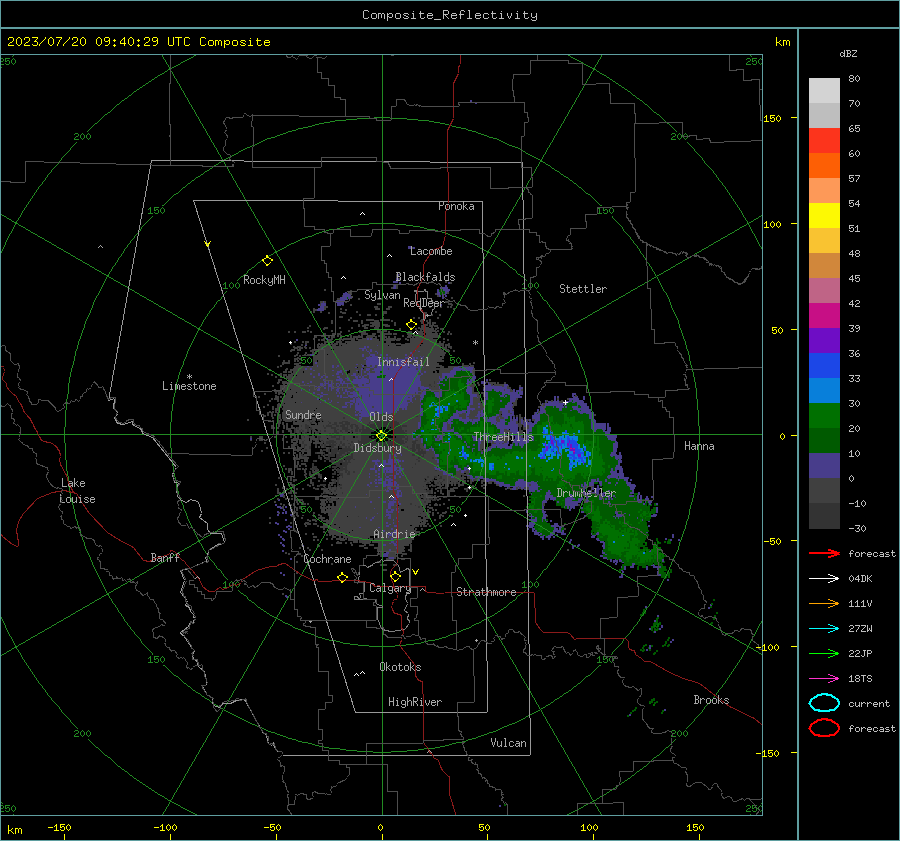The height and width of the screenshot is (841, 900).
Task: Click the asterisk marker above Limestone
Action: point(189,377)
